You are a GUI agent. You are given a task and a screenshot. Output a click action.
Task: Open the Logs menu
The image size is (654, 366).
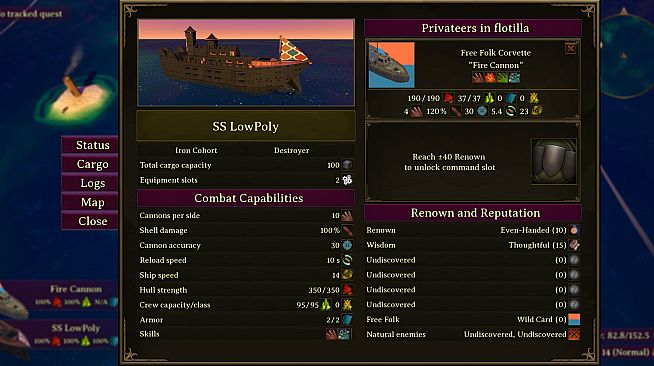tap(91, 183)
